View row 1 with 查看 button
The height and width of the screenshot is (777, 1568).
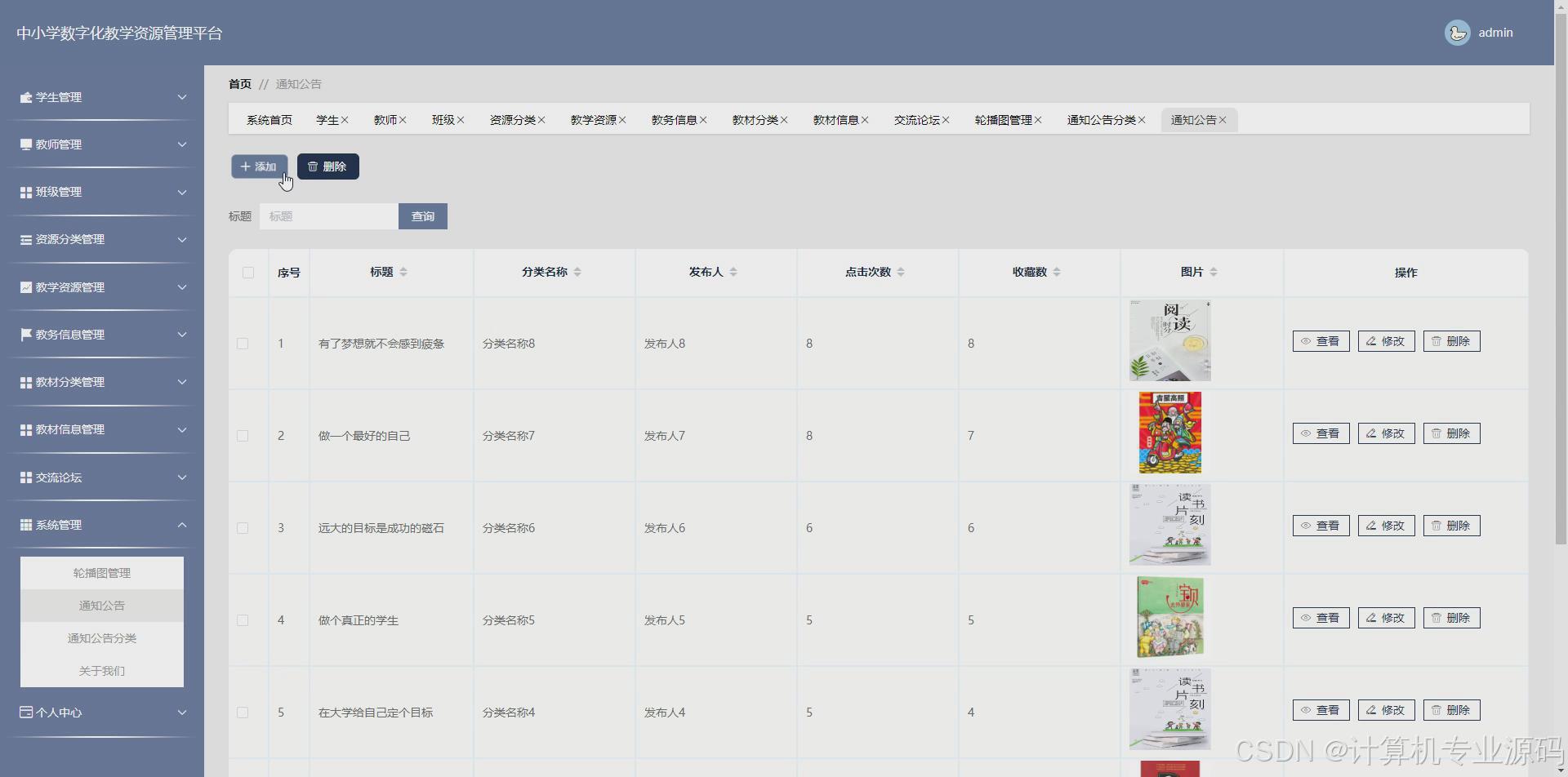(1321, 341)
